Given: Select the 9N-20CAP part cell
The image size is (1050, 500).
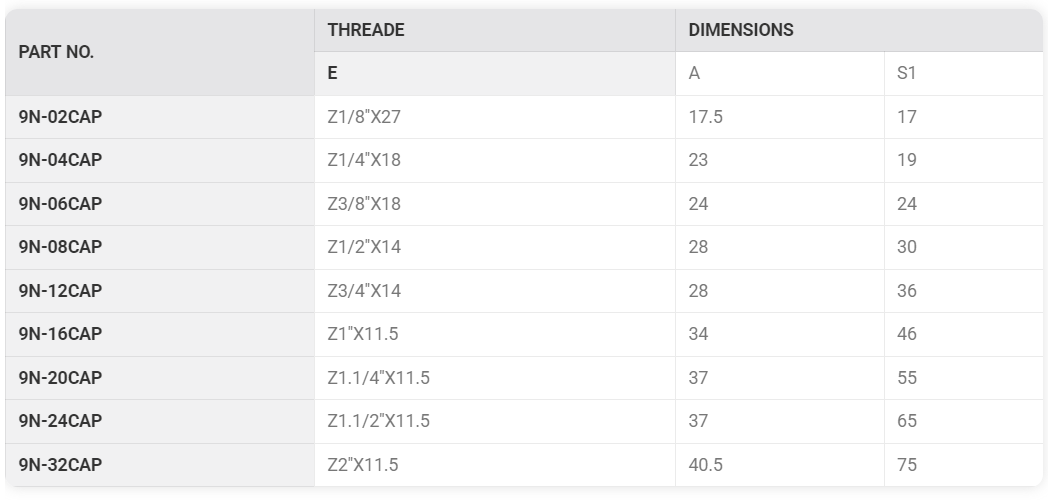Looking at the screenshot, I should click(160, 378).
